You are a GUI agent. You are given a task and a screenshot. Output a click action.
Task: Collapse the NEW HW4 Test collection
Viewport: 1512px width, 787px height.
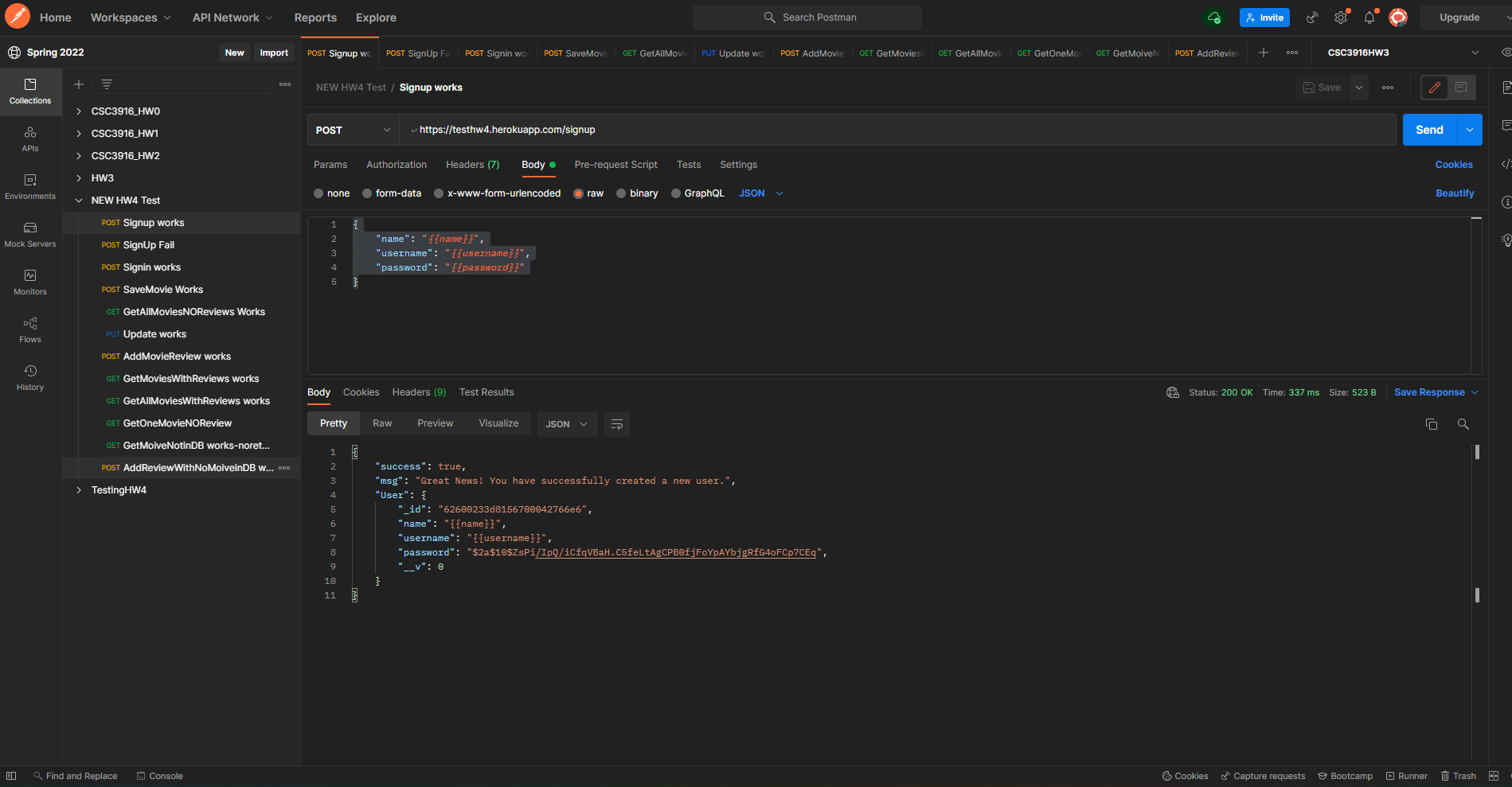pos(78,200)
